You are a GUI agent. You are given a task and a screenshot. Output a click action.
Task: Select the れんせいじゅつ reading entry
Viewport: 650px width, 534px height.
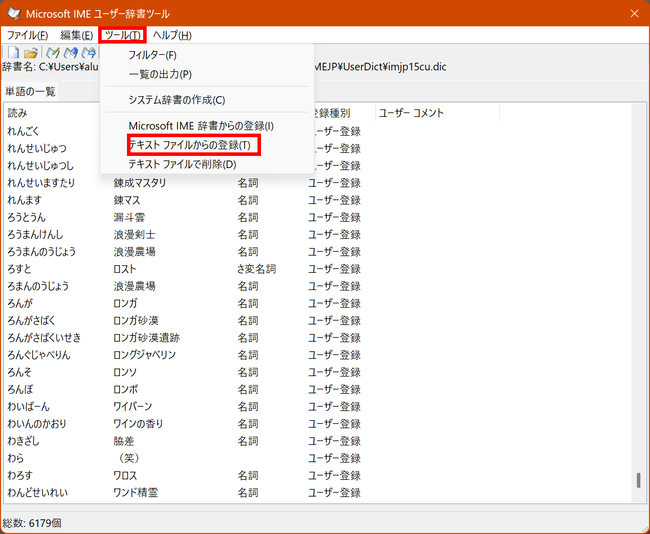[37, 148]
